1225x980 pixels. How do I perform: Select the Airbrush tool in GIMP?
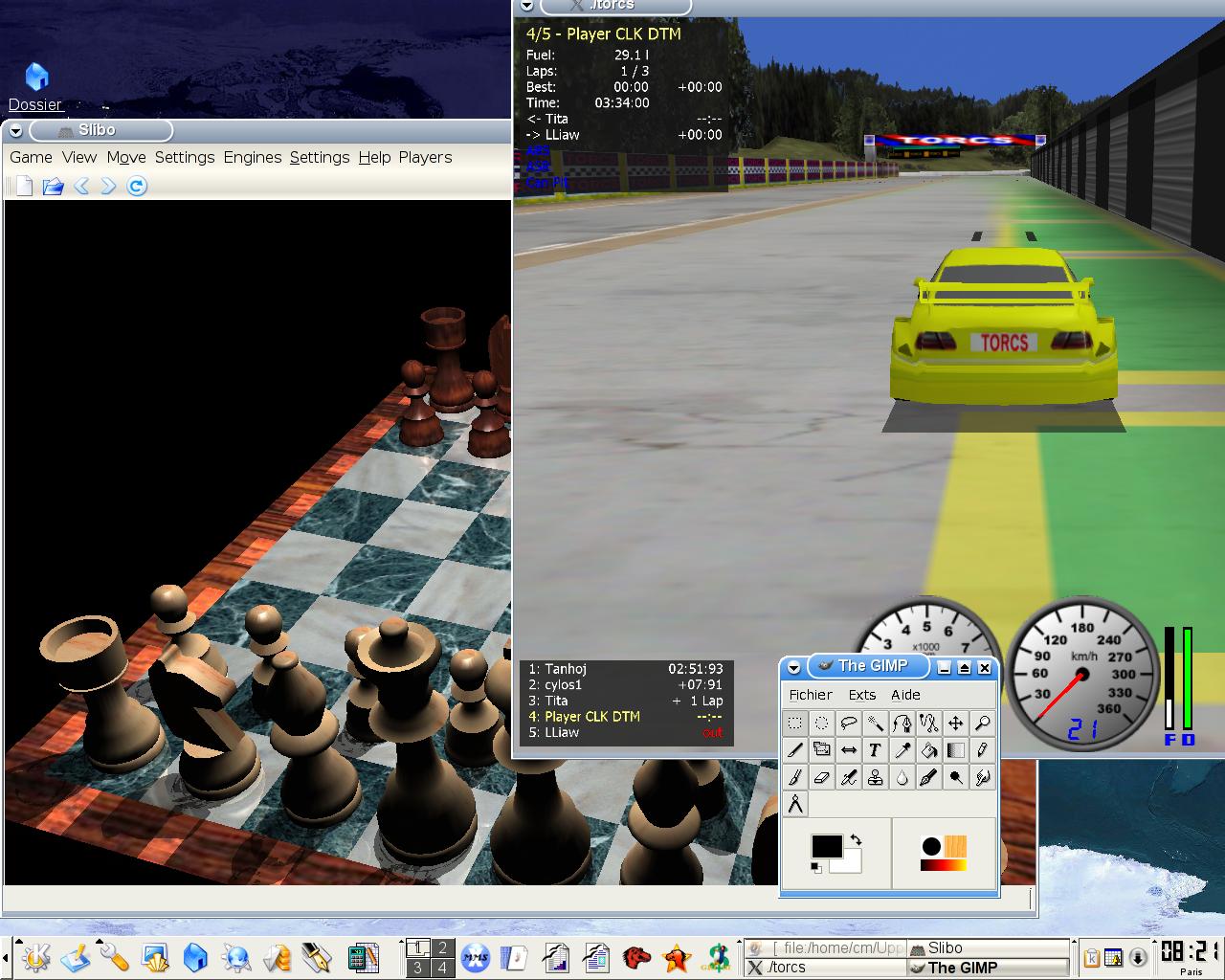pyautogui.click(x=848, y=777)
